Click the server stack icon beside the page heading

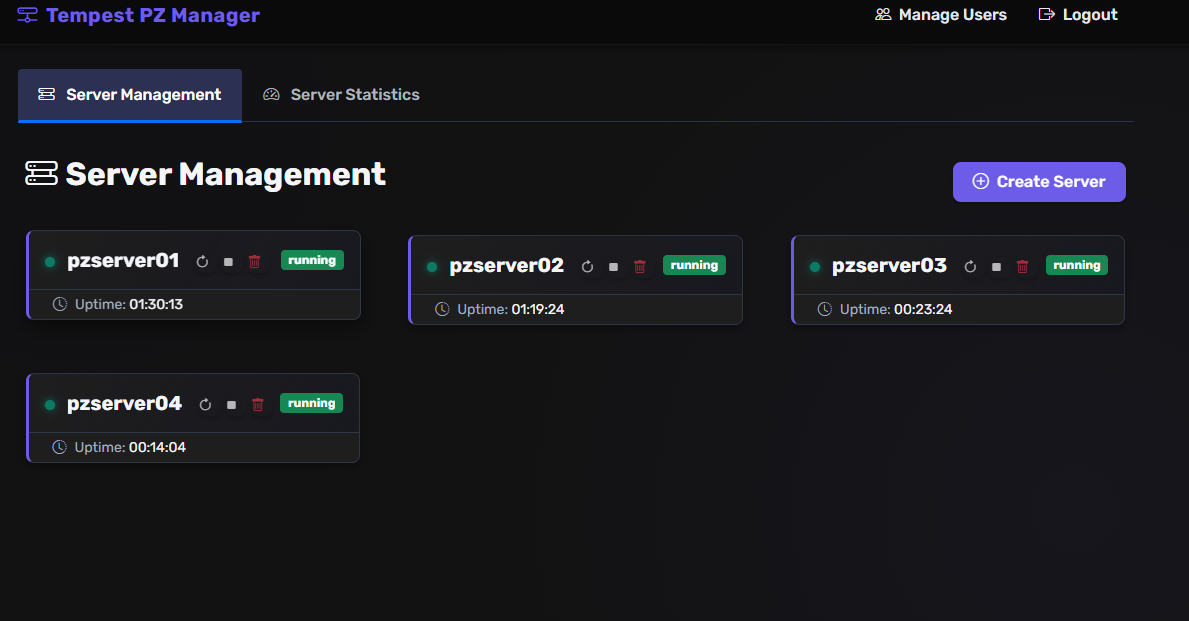pos(41,173)
